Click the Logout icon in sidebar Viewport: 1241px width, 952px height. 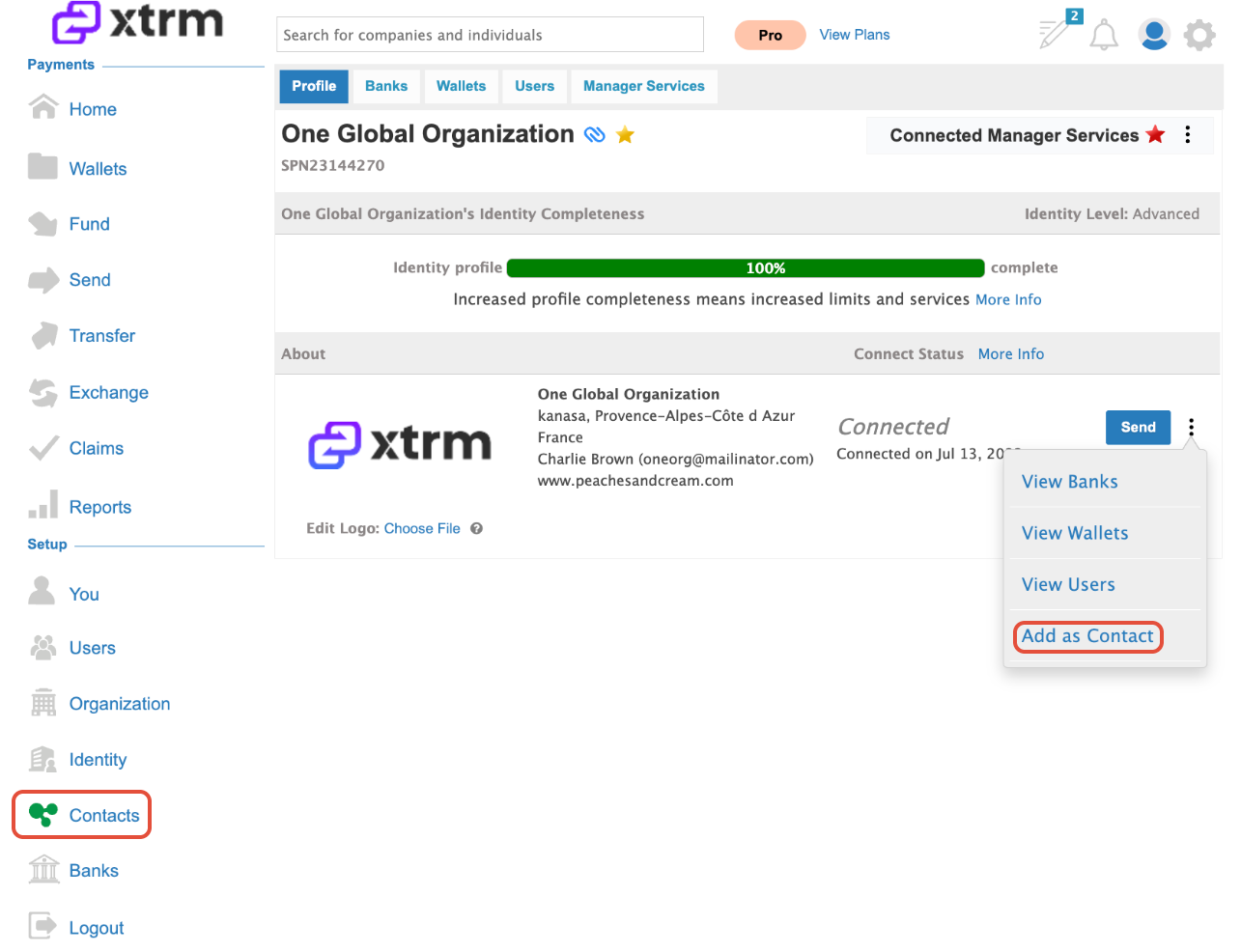(43, 926)
